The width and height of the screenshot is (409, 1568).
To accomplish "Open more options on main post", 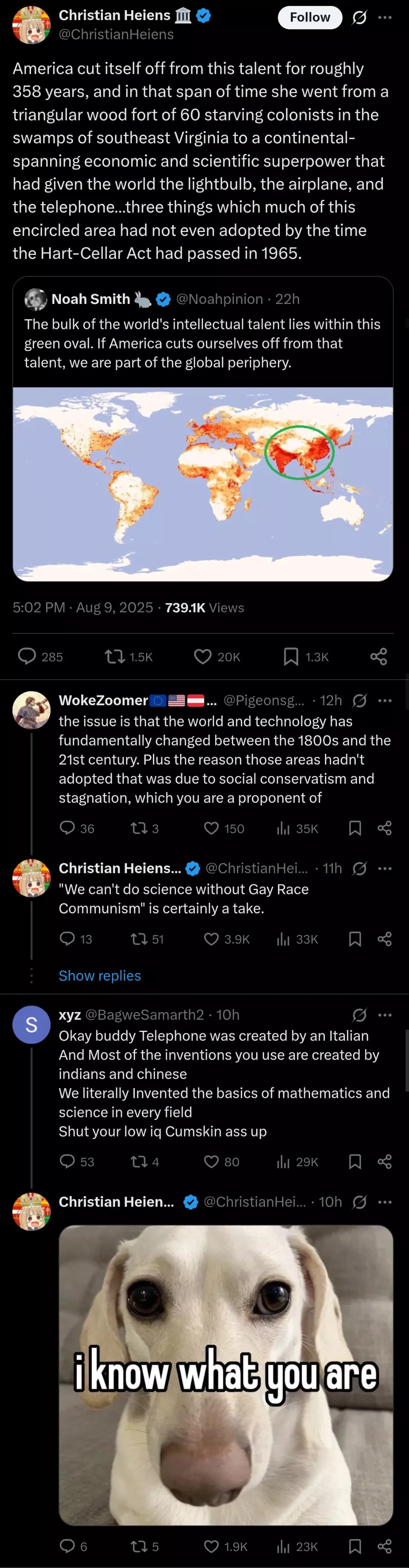I will point(385,18).
